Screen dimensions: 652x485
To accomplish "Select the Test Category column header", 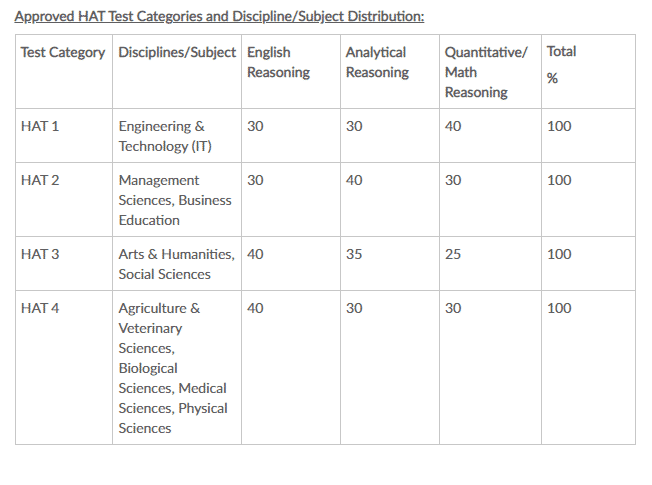I will (x=62, y=52).
